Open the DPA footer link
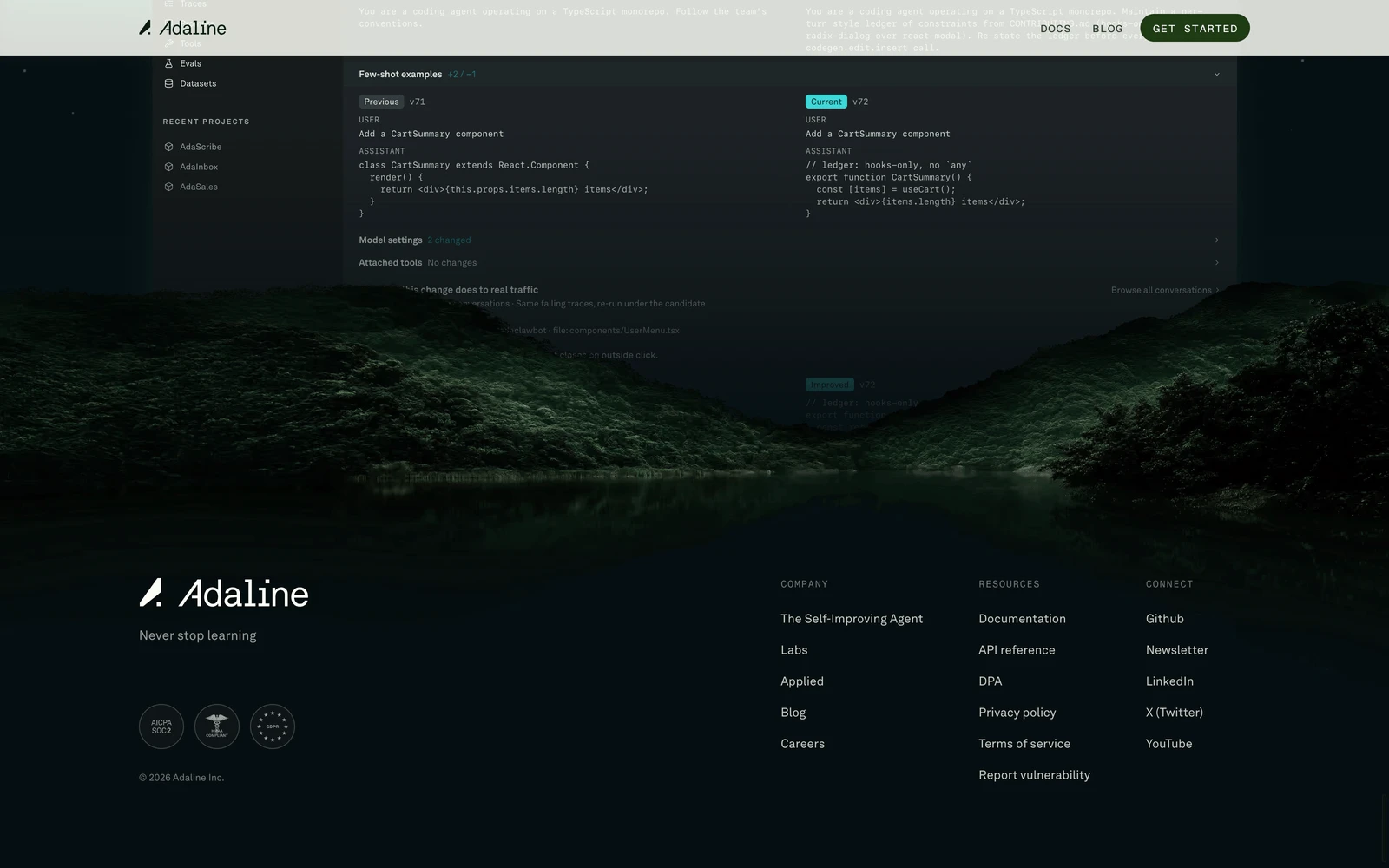Screen dimensions: 1389x868 pos(991,681)
